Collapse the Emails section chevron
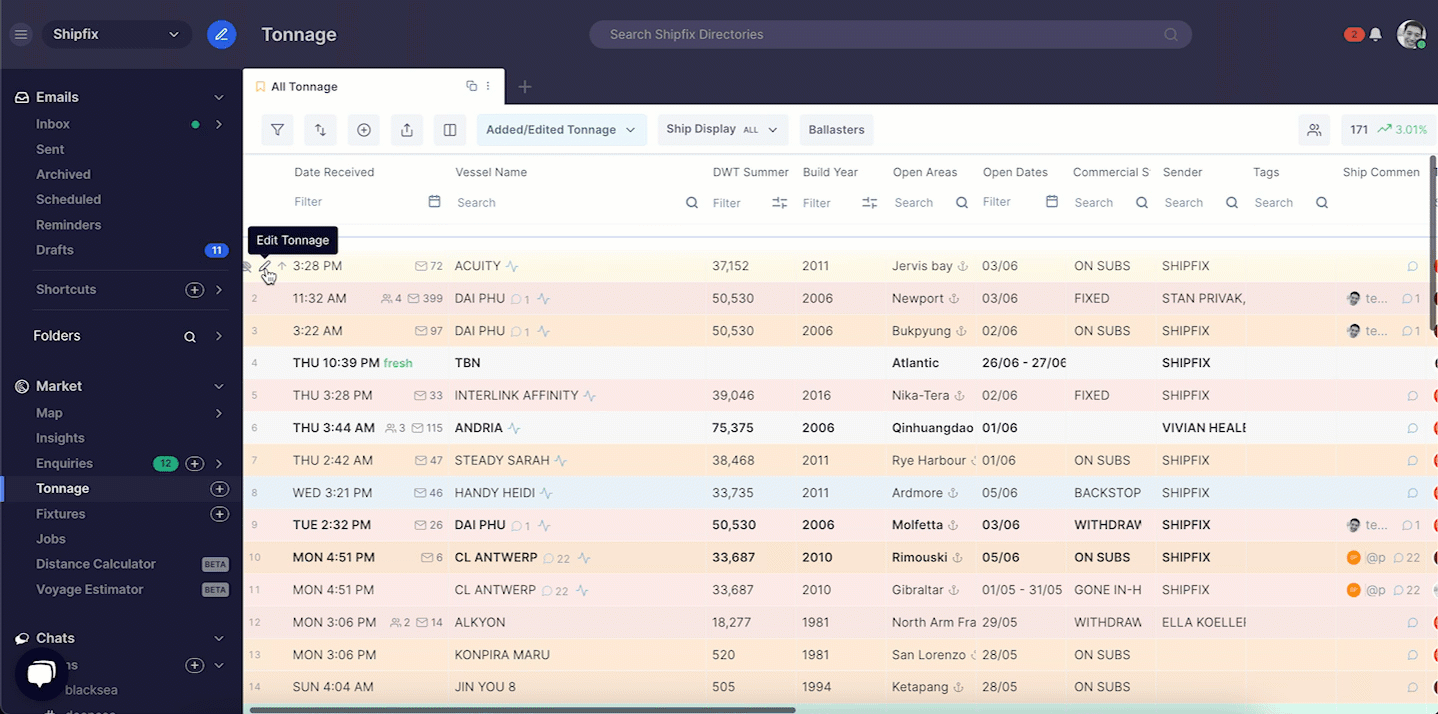 (x=219, y=97)
